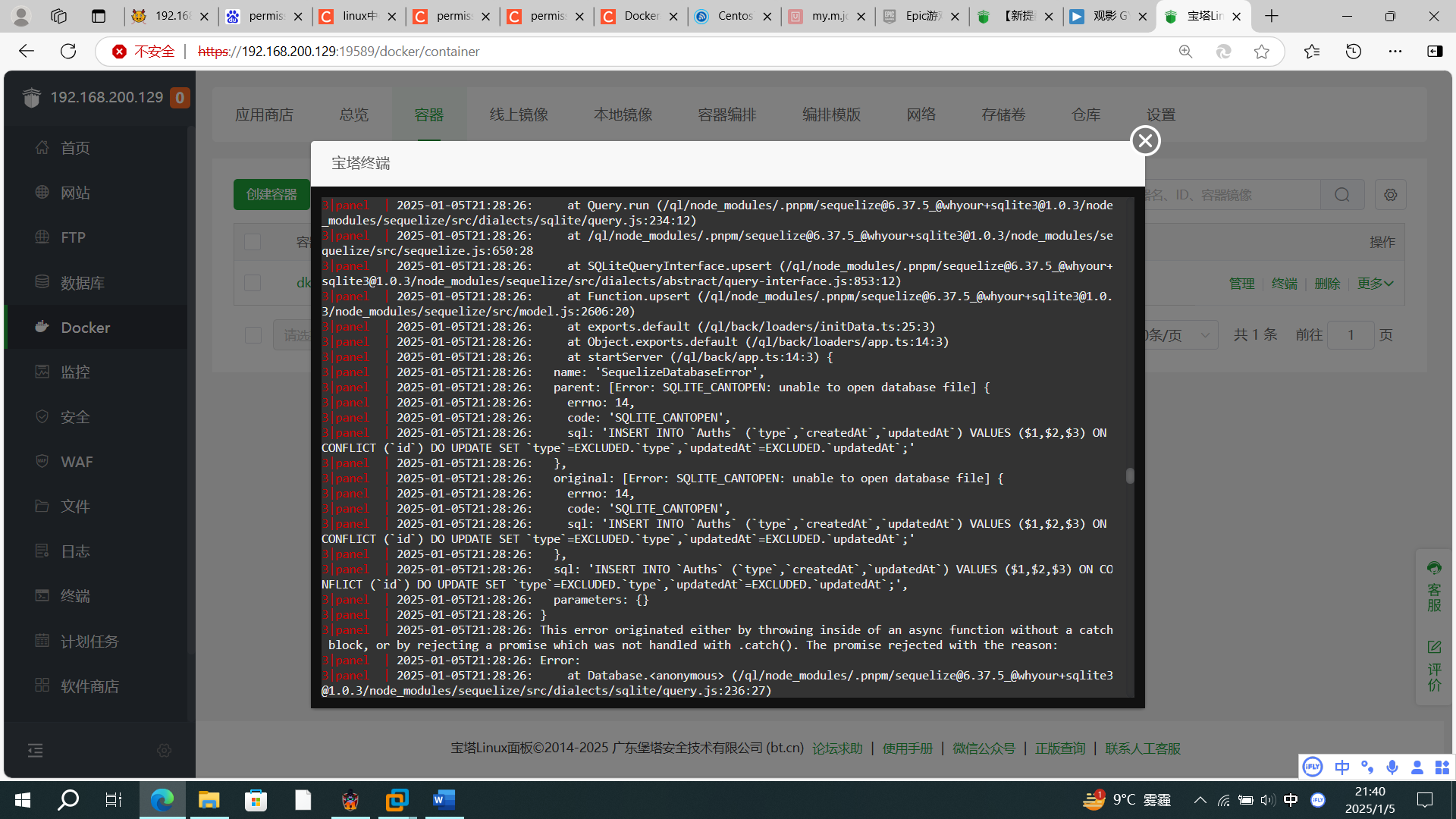Click the container search magnifier button
Viewport: 1456px width, 819px height.
tap(1342, 195)
